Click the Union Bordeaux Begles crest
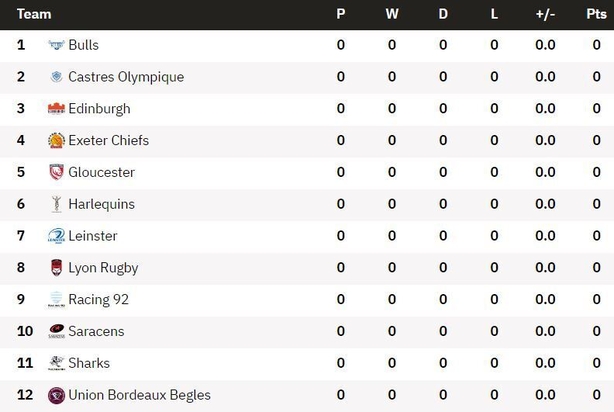This screenshot has width=614, height=412. tap(56, 395)
